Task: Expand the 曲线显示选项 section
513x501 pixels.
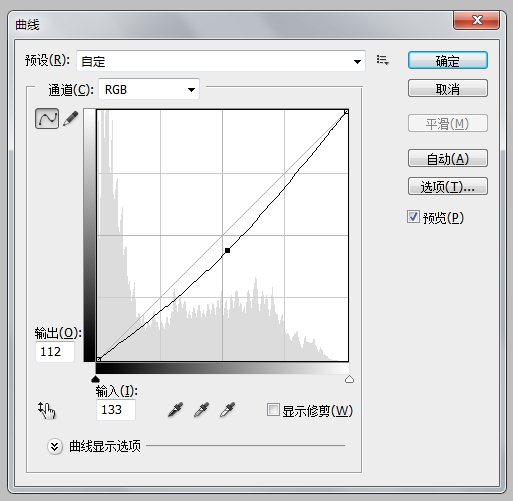Action: 55,446
